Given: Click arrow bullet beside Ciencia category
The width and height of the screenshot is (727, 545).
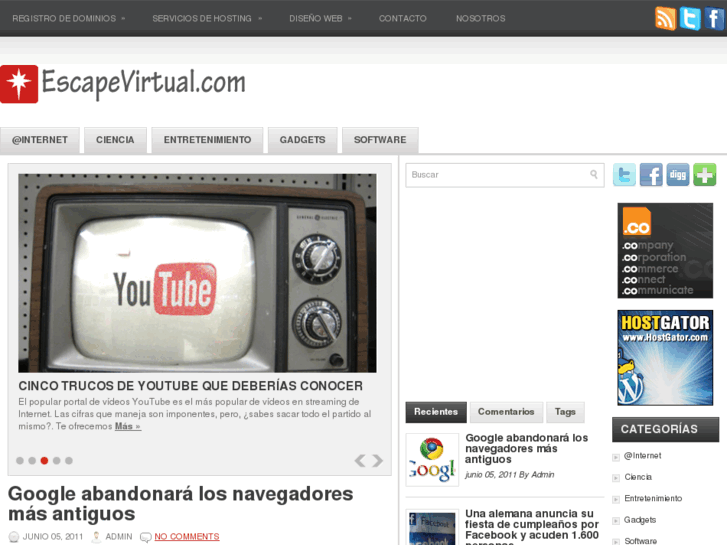Looking at the screenshot, I should pos(616,478).
